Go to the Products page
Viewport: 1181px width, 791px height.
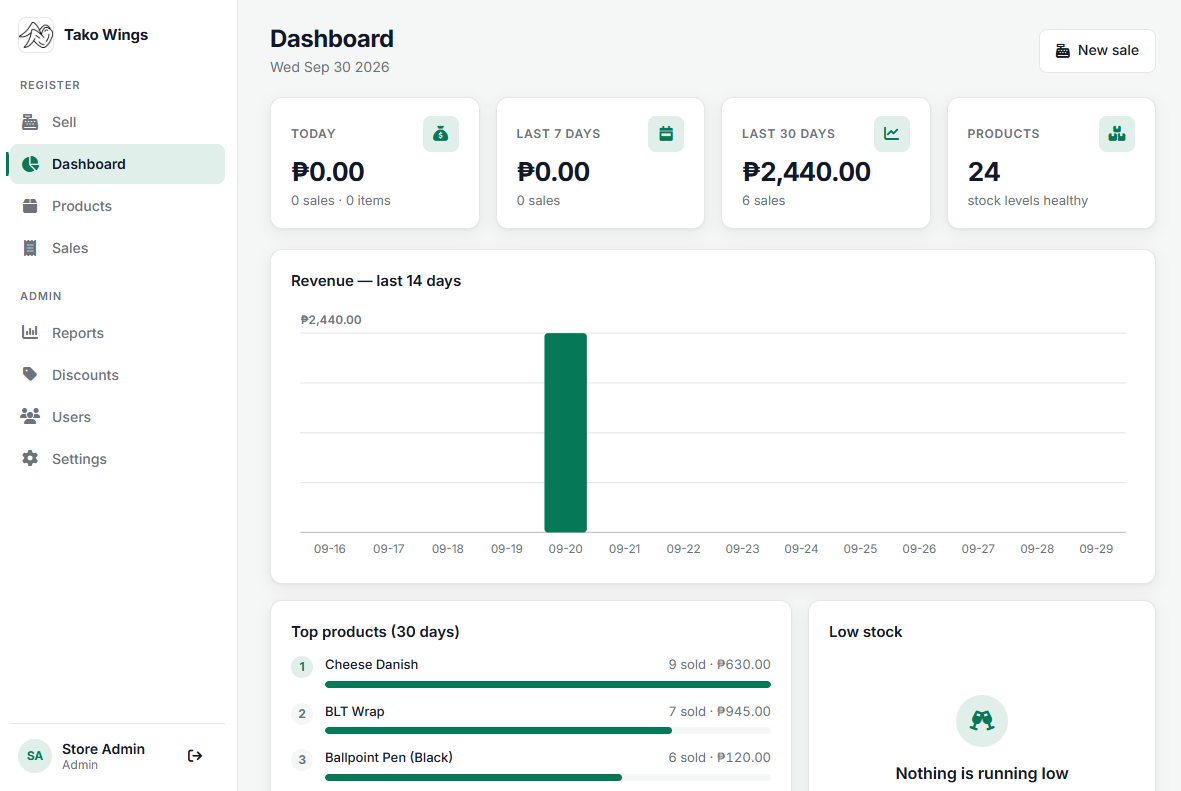tap(117, 206)
